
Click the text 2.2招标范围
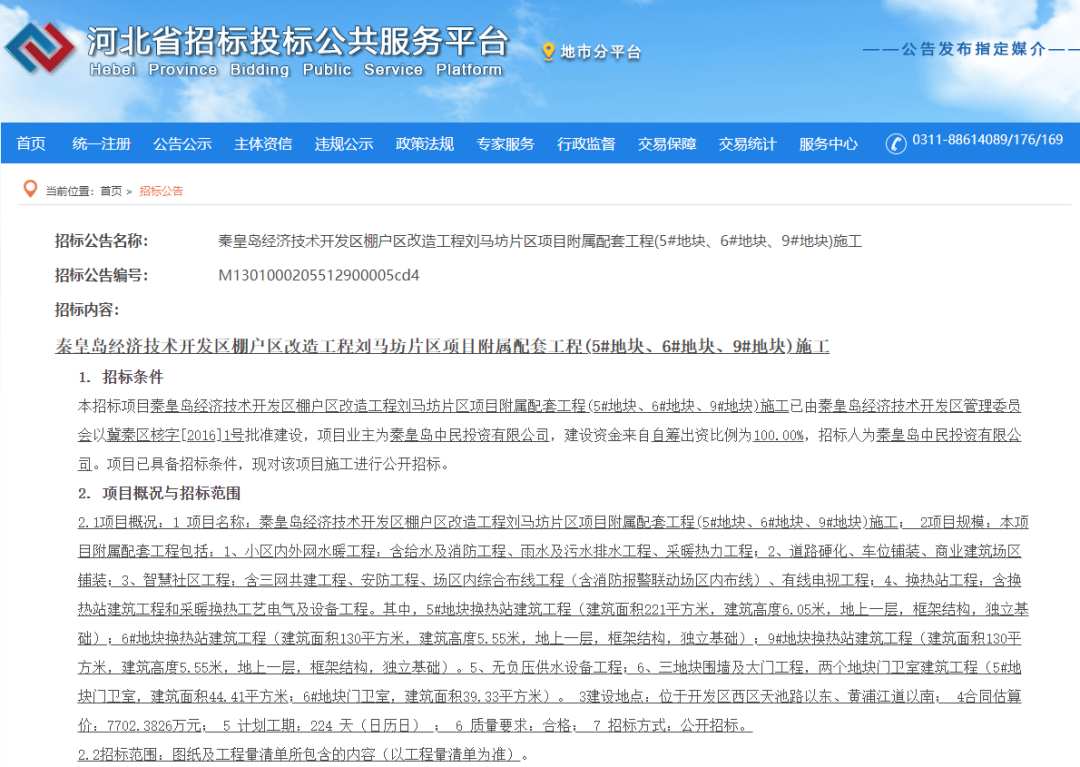(x=119, y=755)
